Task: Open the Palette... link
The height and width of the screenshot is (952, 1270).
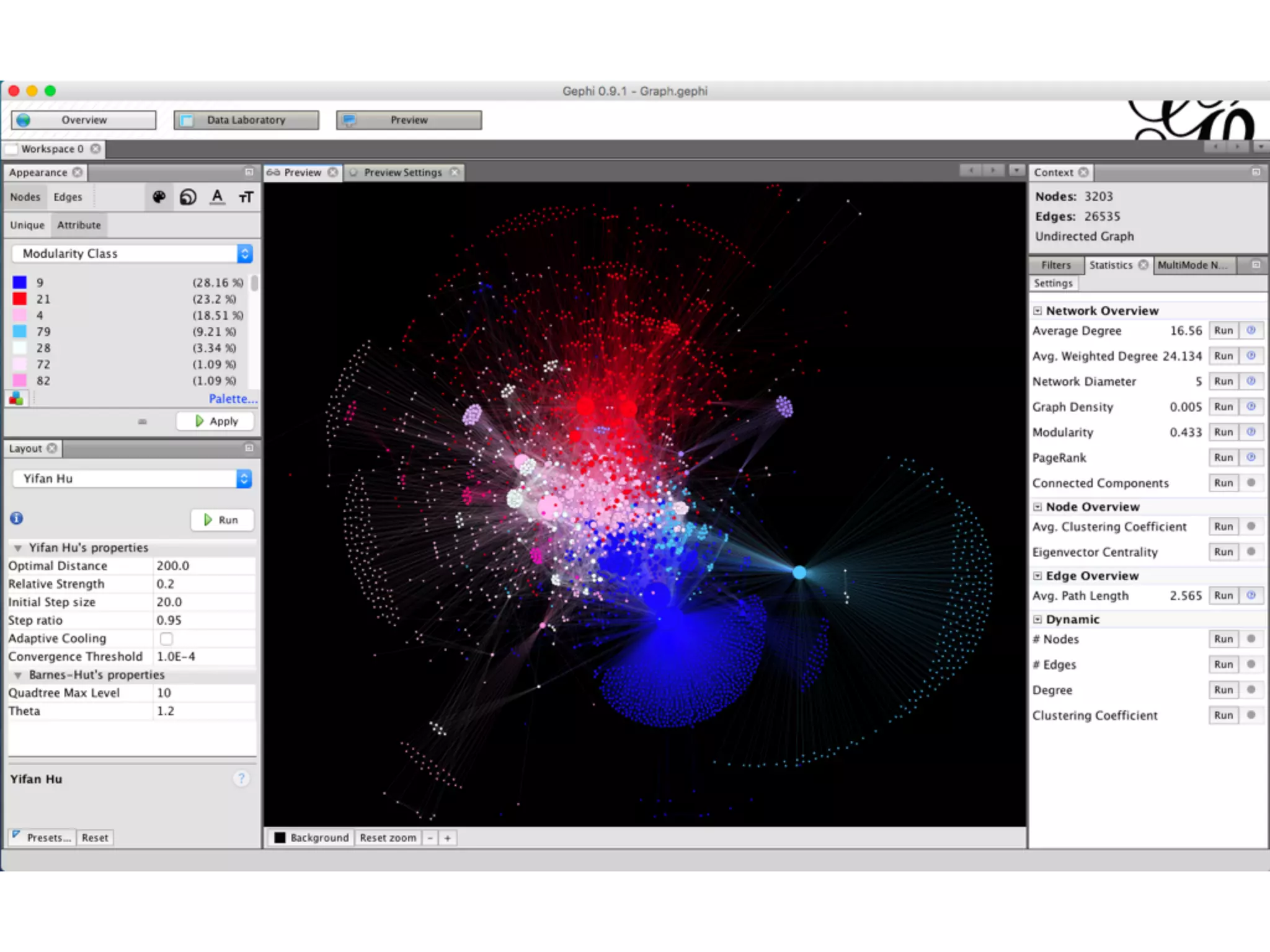Action: tap(233, 399)
